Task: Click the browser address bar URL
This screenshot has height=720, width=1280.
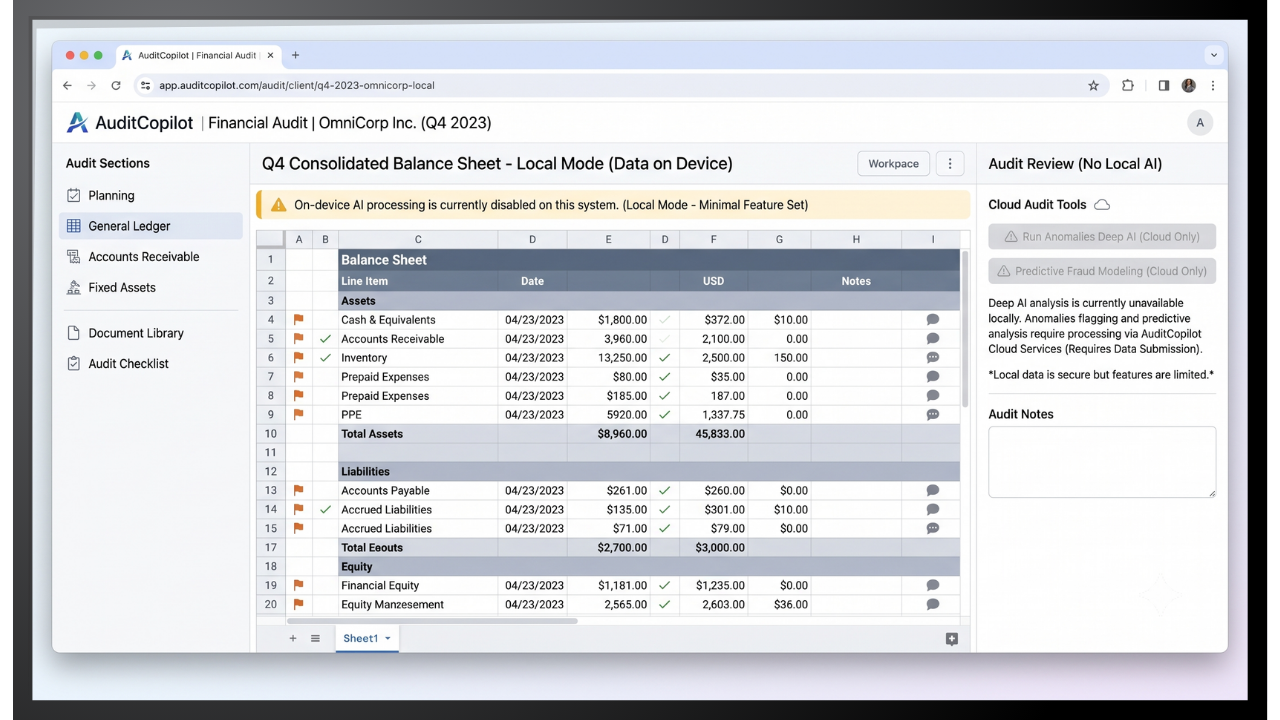Action: coord(297,86)
